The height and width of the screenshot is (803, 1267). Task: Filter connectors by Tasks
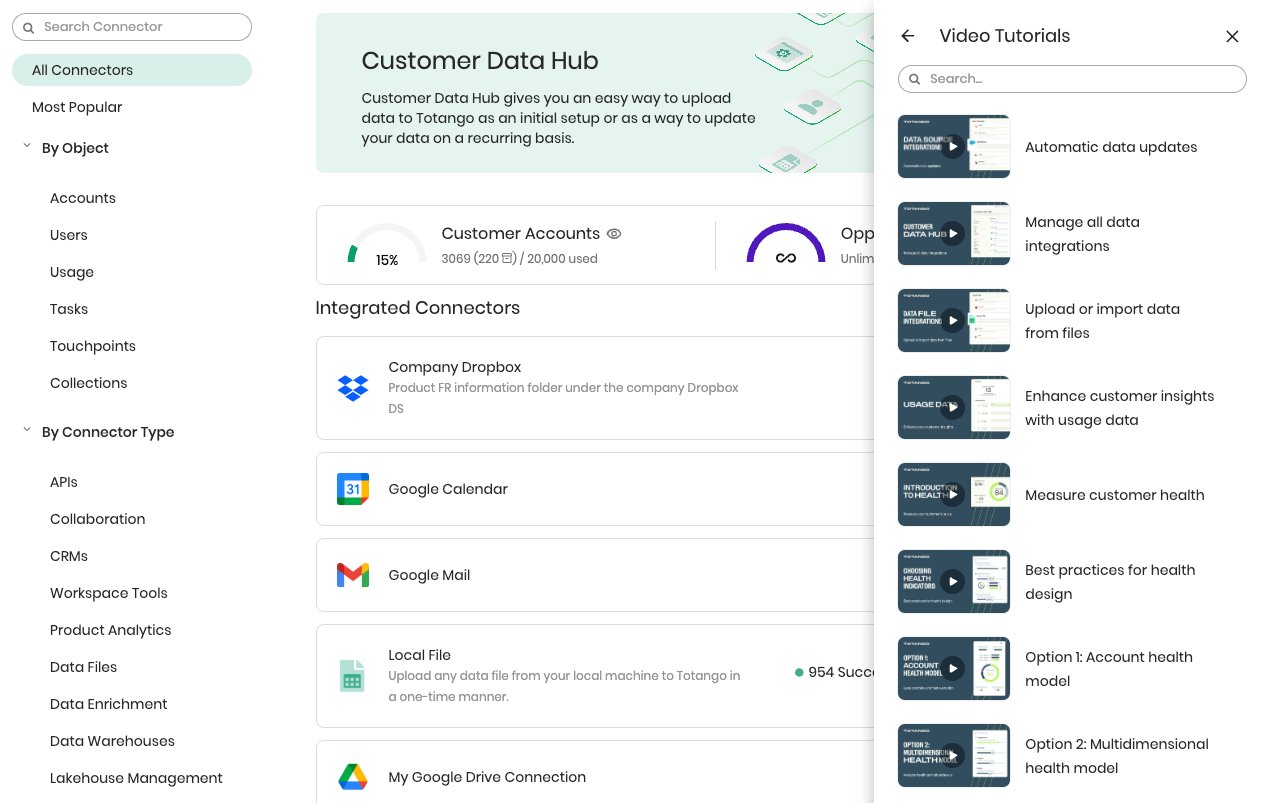click(69, 309)
